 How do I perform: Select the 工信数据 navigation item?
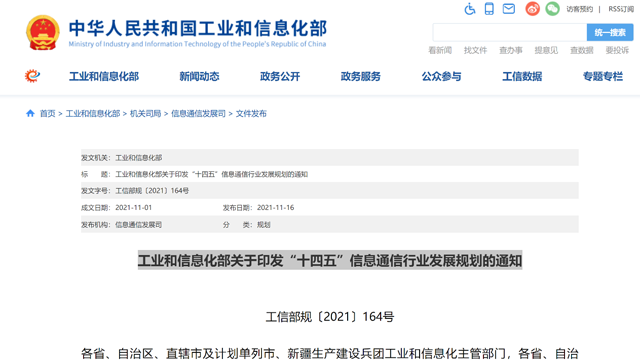click(x=522, y=76)
